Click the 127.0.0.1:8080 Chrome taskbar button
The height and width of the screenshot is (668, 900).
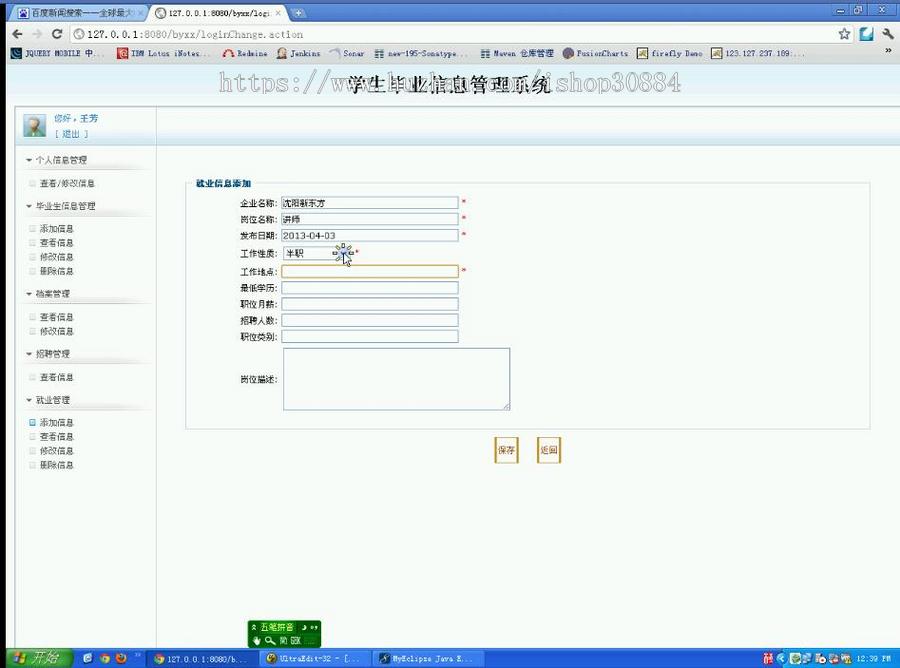[201, 658]
